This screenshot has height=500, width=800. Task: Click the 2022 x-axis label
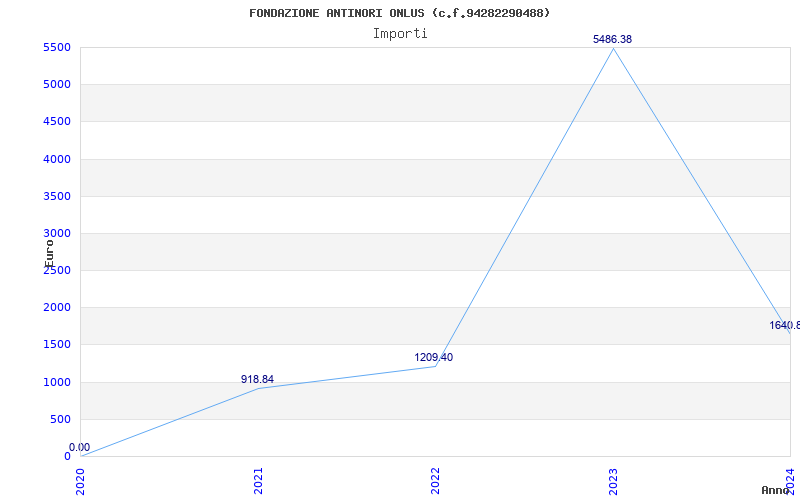pyautogui.click(x=435, y=481)
